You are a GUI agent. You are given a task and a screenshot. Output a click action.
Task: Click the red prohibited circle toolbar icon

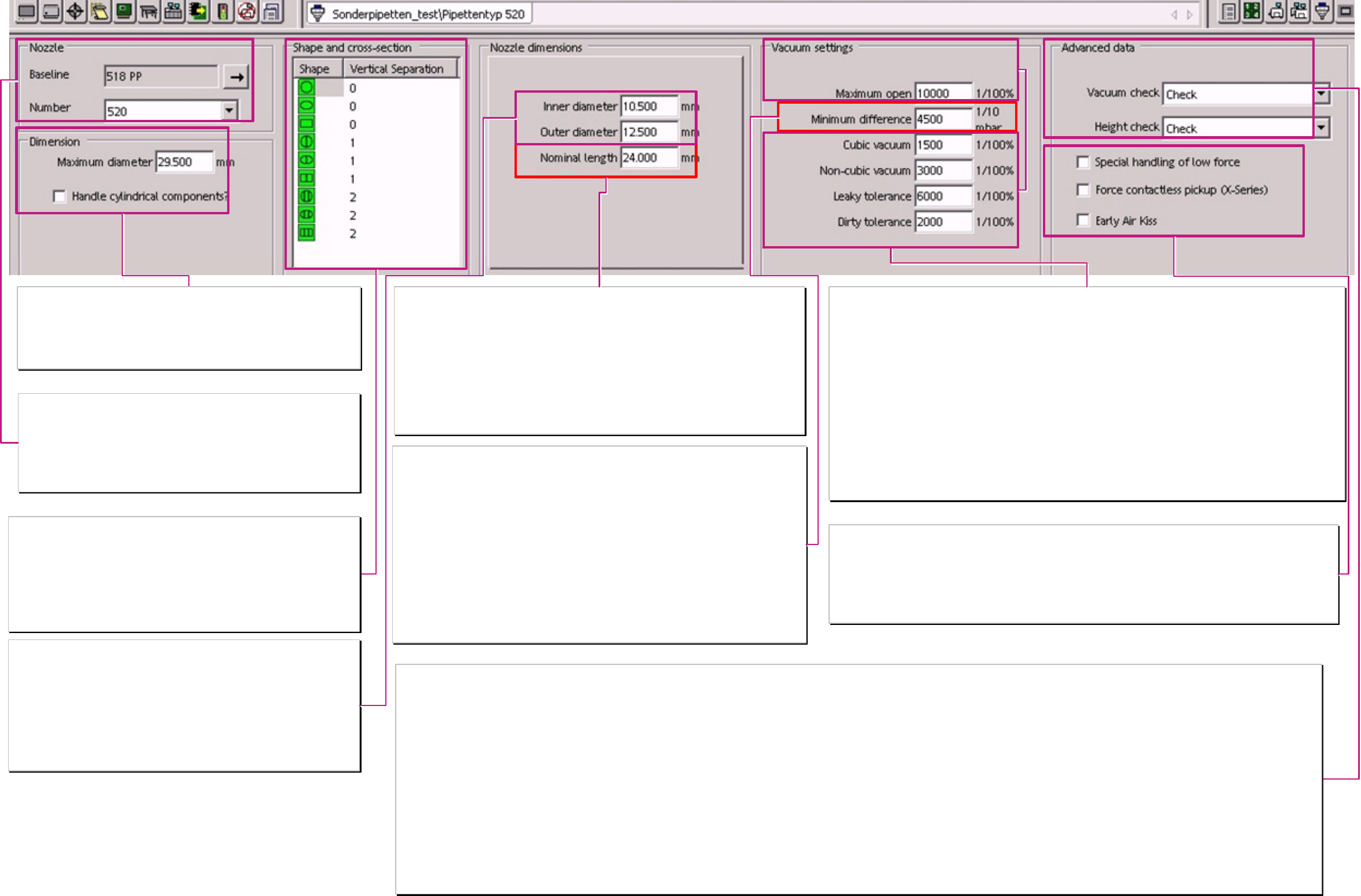247,12
